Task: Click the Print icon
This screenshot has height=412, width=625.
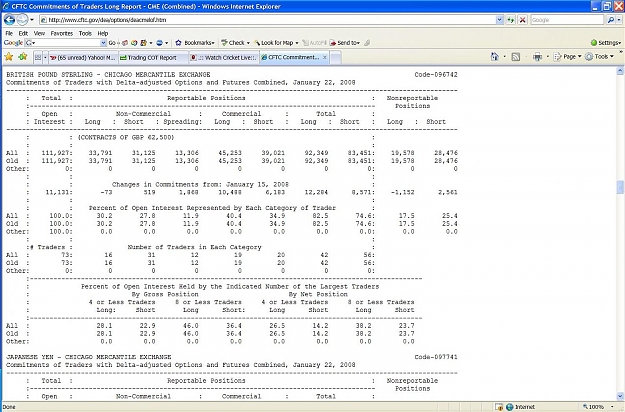Action: coord(537,57)
